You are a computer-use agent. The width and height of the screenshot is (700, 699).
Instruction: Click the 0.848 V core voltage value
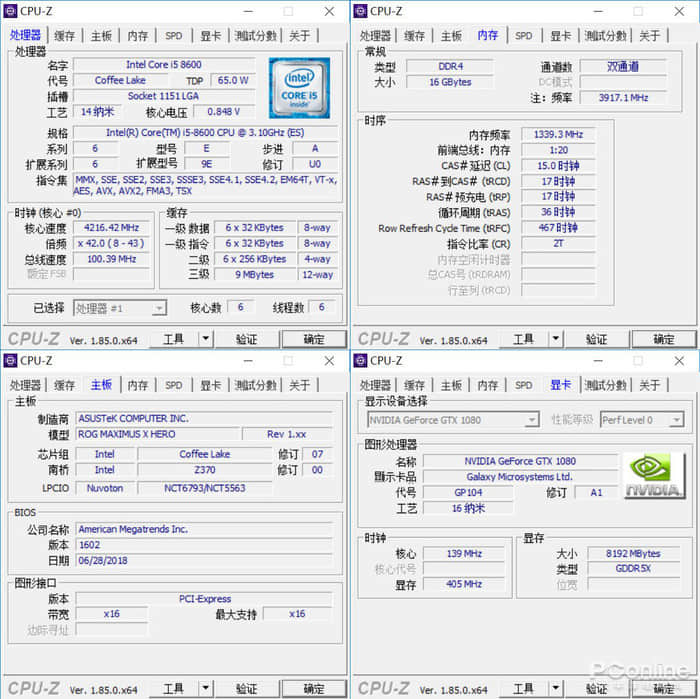(x=224, y=112)
